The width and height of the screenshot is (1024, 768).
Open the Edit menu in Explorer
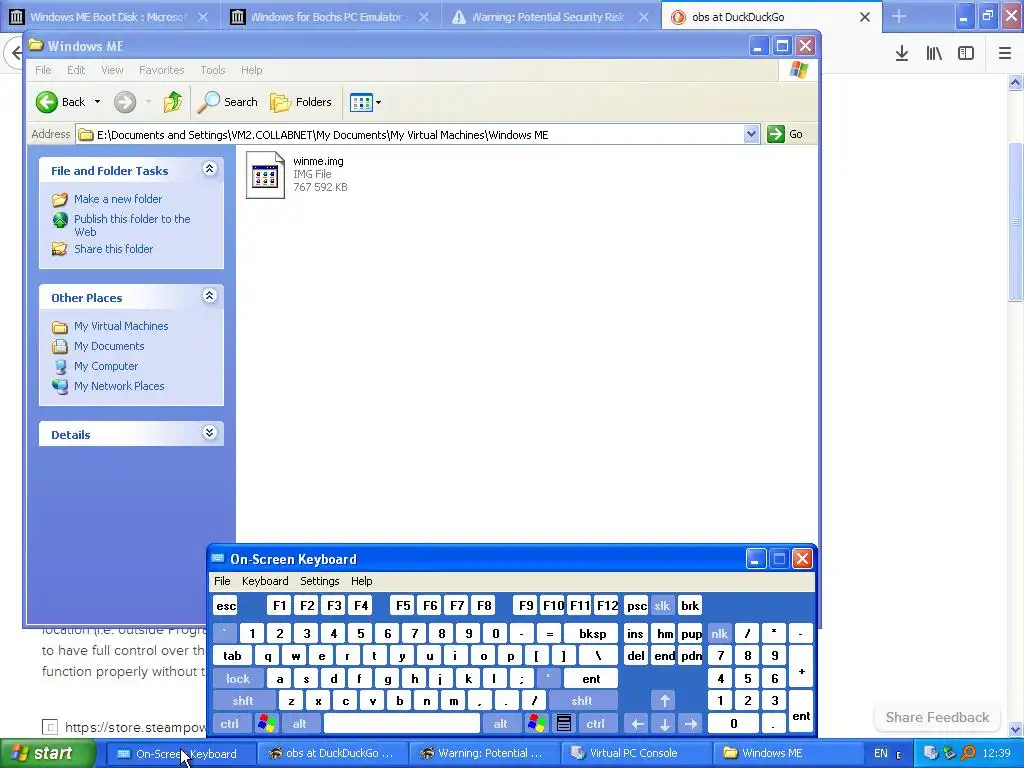click(x=76, y=70)
